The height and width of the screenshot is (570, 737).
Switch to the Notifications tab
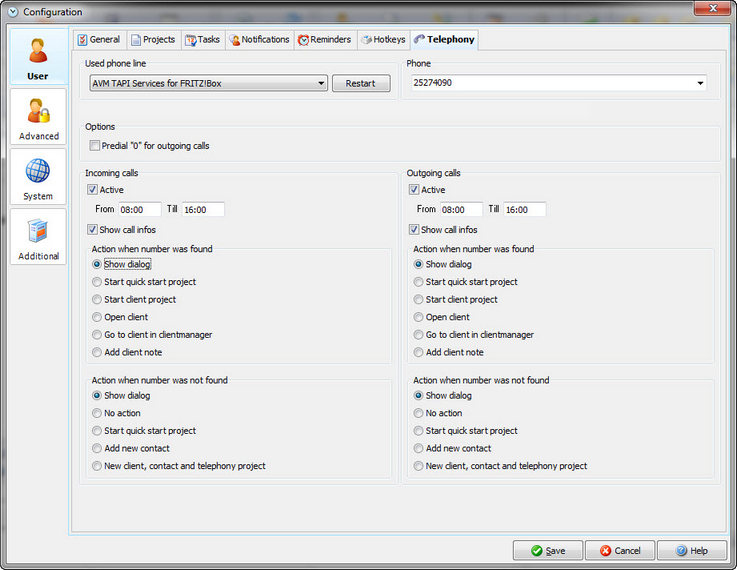pos(259,39)
